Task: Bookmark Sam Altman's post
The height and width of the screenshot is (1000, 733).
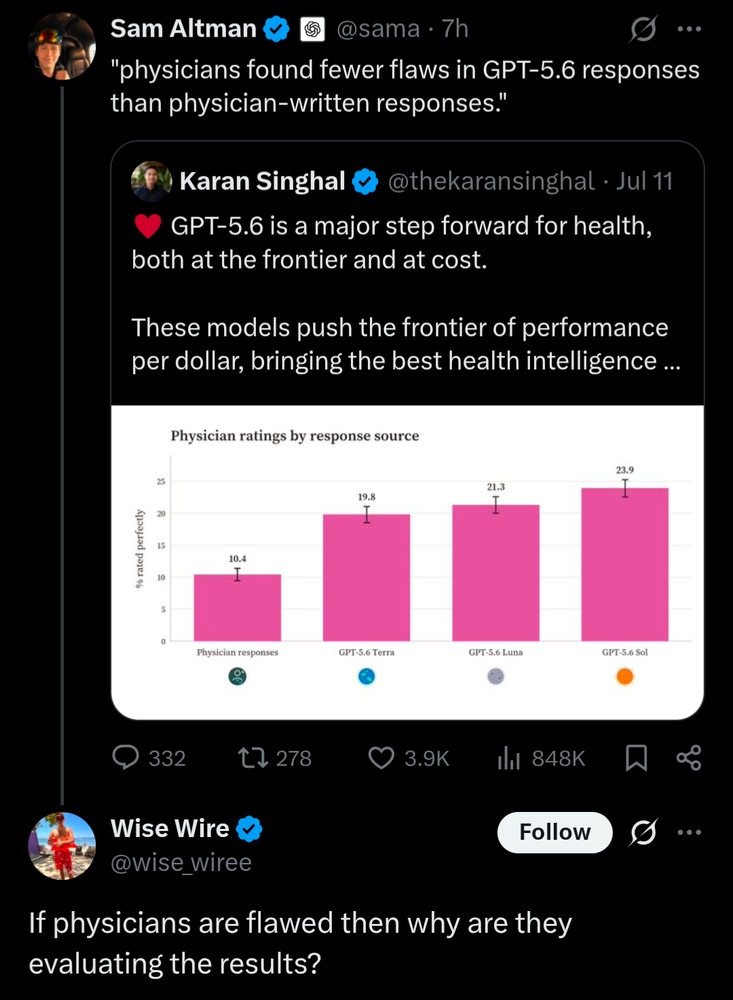Action: click(636, 758)
